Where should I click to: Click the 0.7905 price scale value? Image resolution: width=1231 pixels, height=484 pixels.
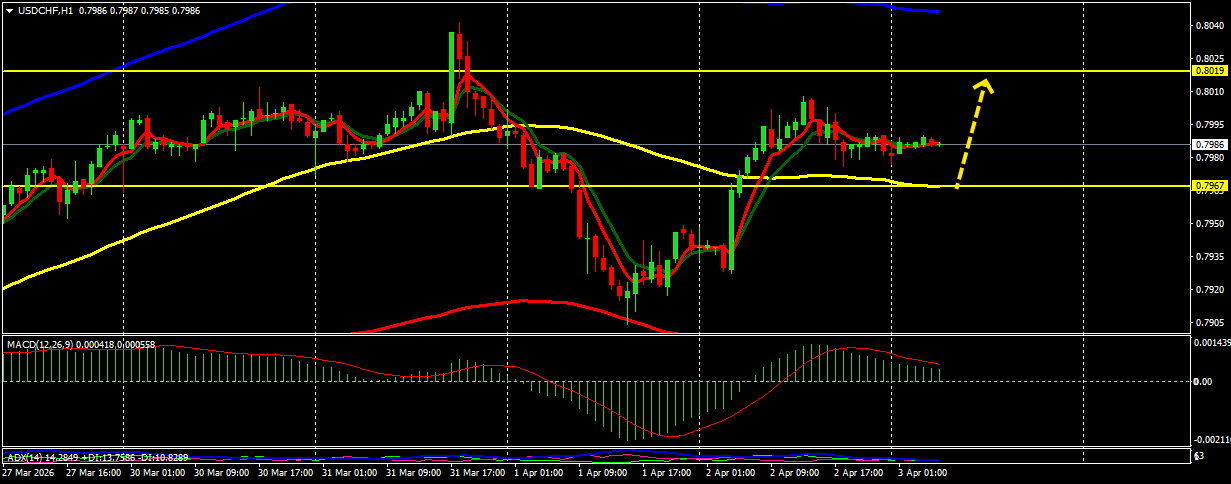pyautogui.click(x=1210, y=323)
